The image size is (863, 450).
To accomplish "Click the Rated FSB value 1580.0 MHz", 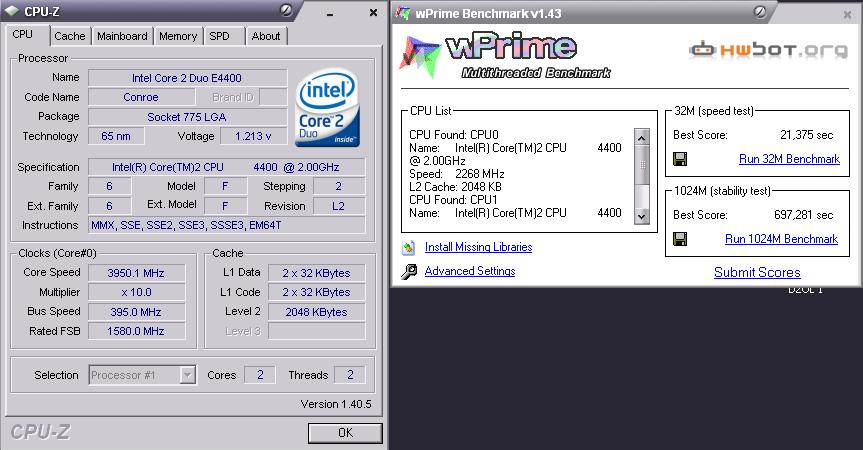I will coord(136,331).
